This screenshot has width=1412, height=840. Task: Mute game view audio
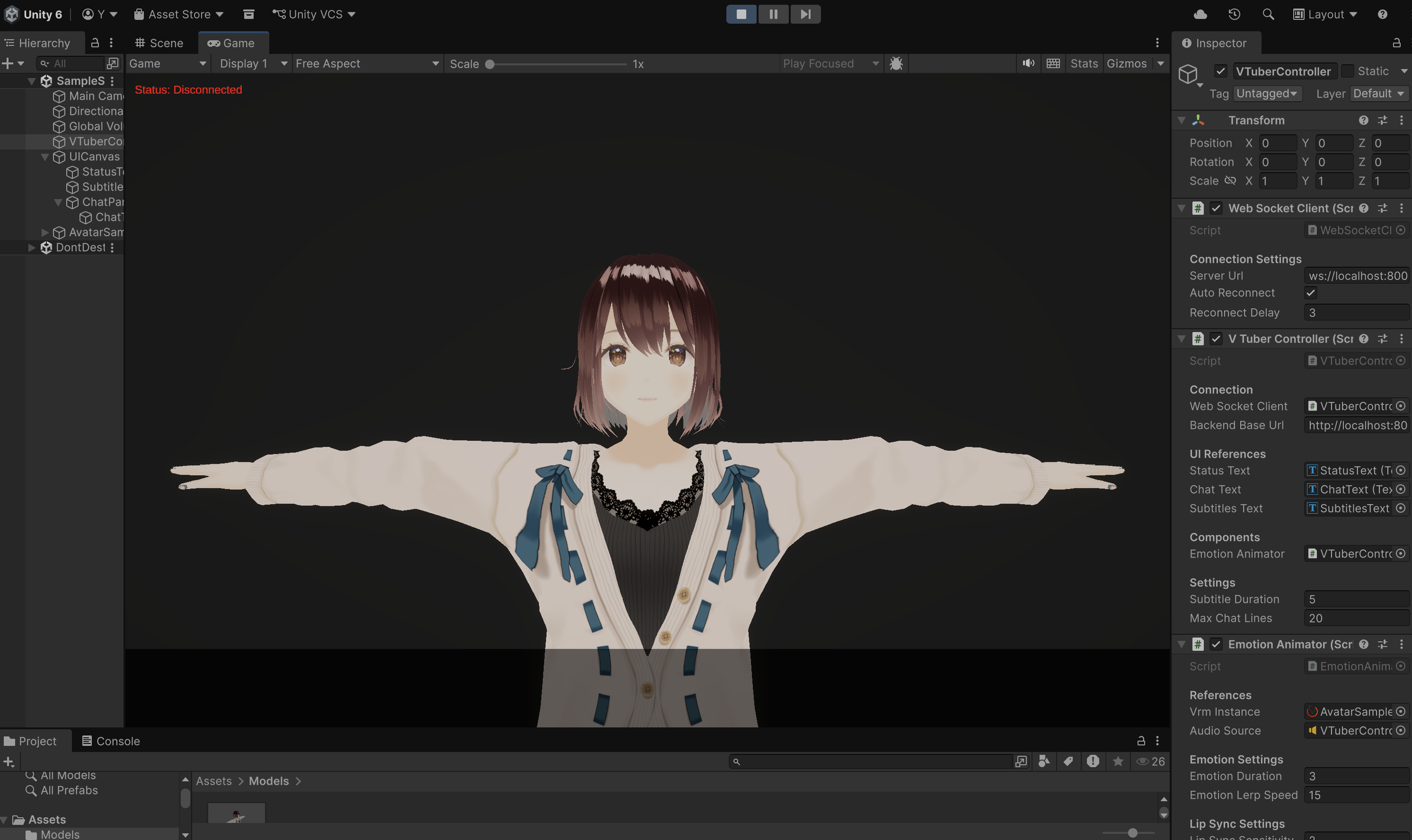coord(1028,63)
